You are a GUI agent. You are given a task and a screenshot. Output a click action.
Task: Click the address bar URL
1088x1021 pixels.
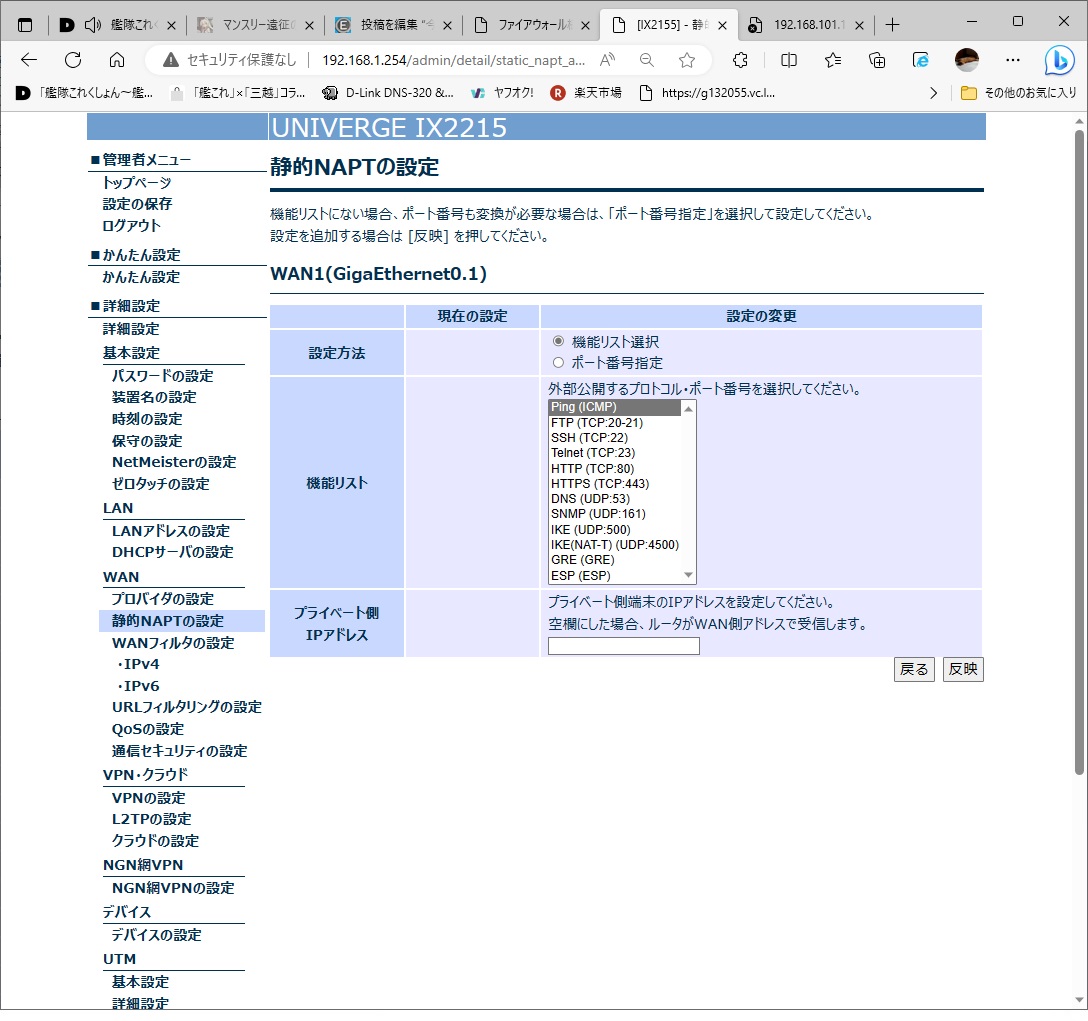454,60
